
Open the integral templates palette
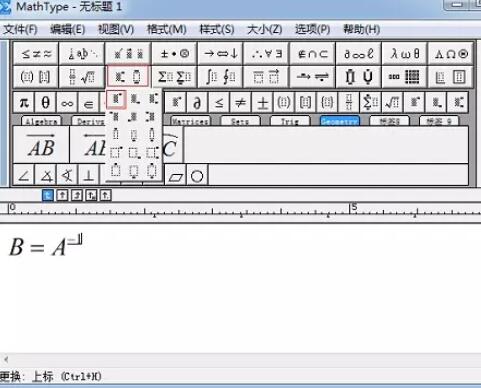pos(220,77)
